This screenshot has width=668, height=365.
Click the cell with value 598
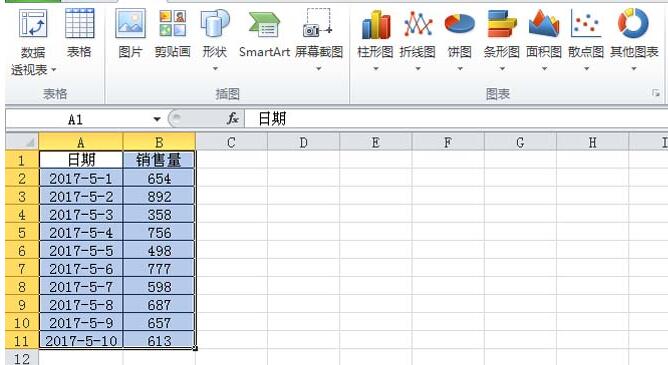coord(159,287)
